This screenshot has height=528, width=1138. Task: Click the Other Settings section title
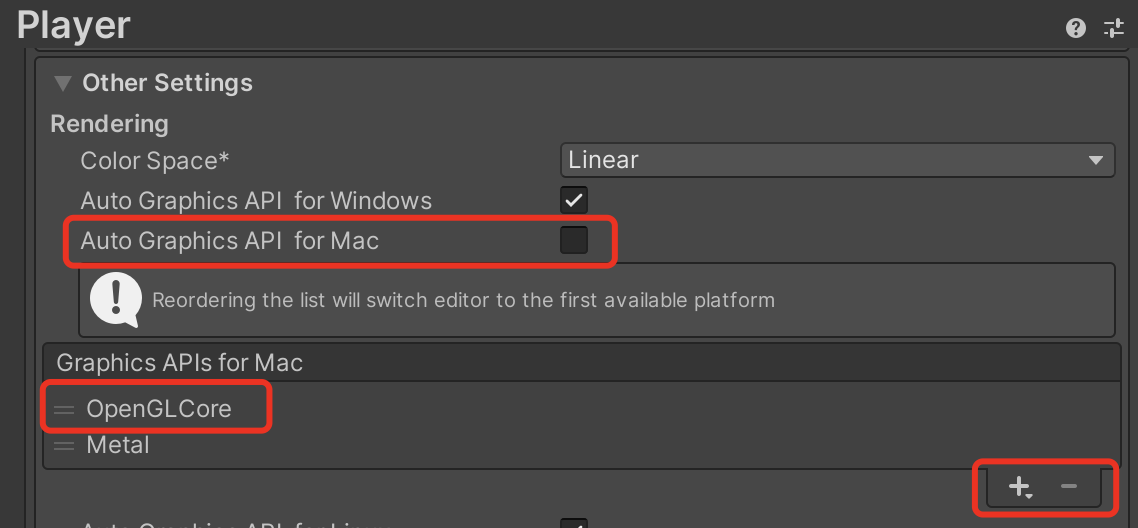click(168, 83)
